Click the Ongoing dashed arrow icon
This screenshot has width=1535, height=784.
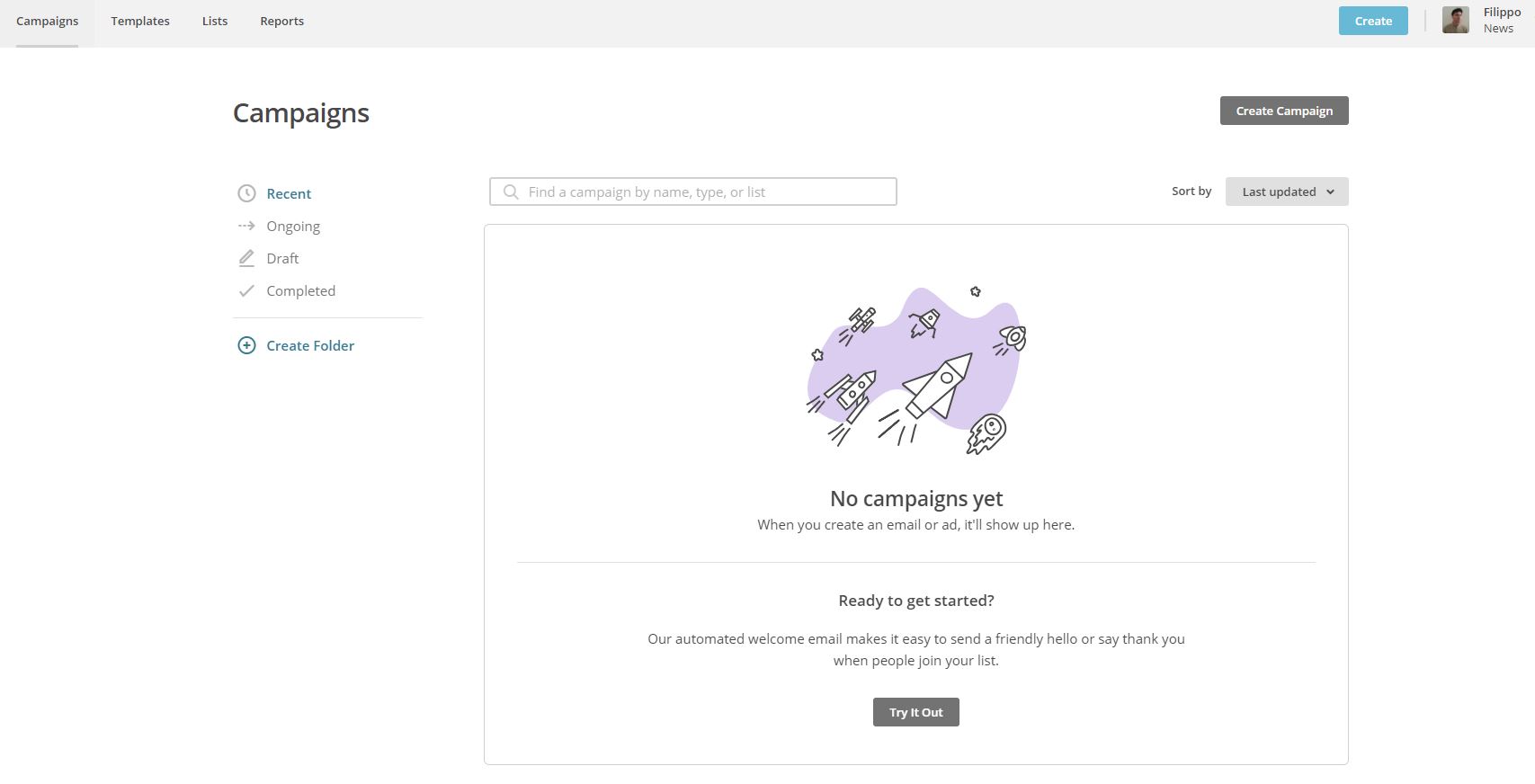click(246, 226)
